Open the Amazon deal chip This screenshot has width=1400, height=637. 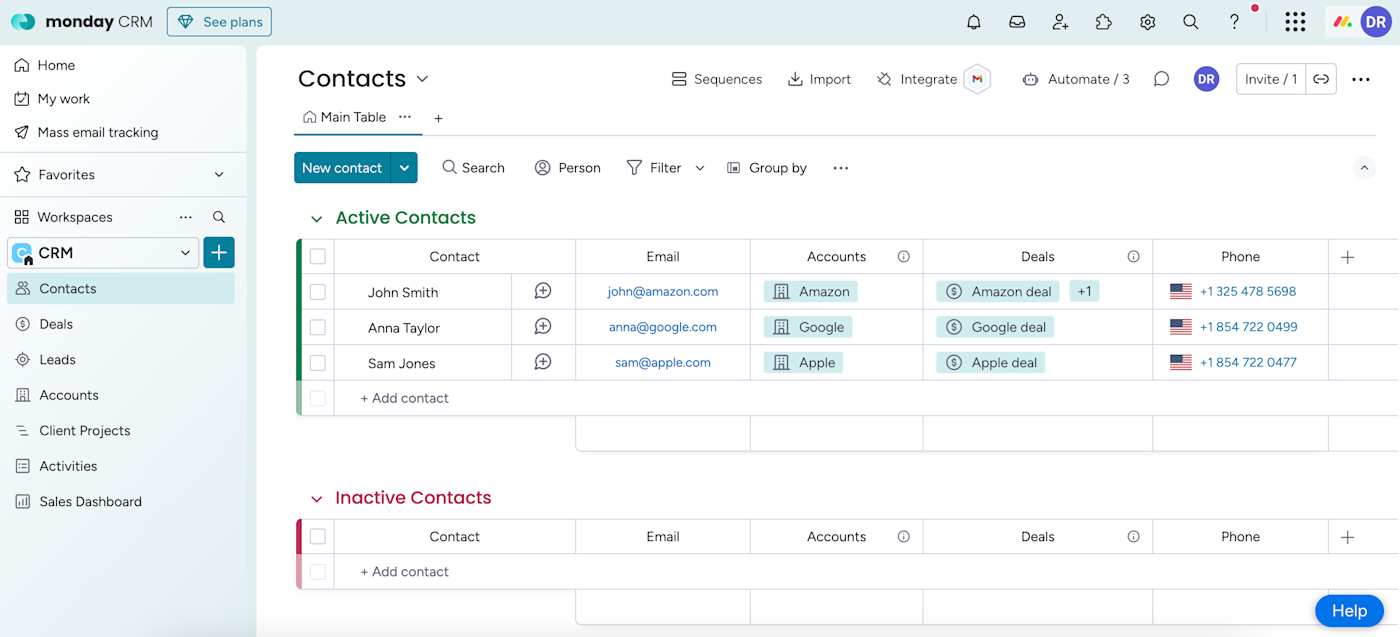(997, 292)
